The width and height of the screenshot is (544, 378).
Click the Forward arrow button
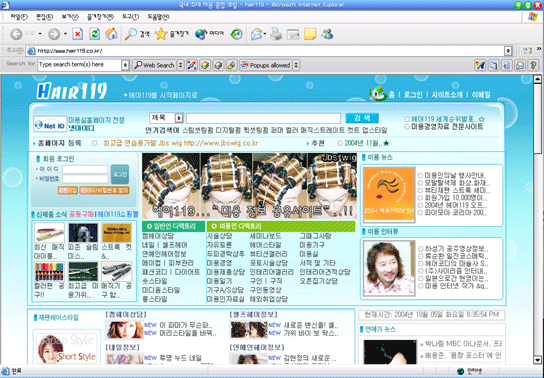click(53, 34)
